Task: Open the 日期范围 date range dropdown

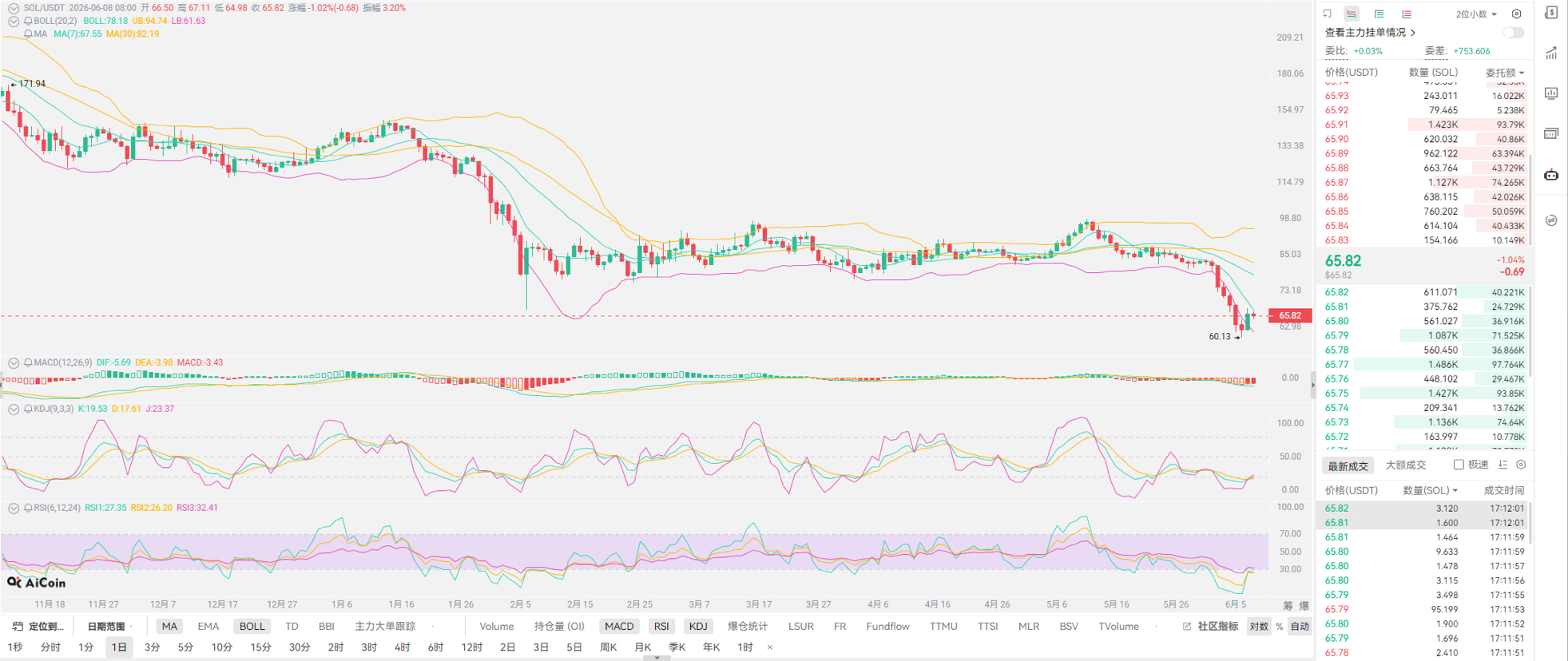Action: 110,627
